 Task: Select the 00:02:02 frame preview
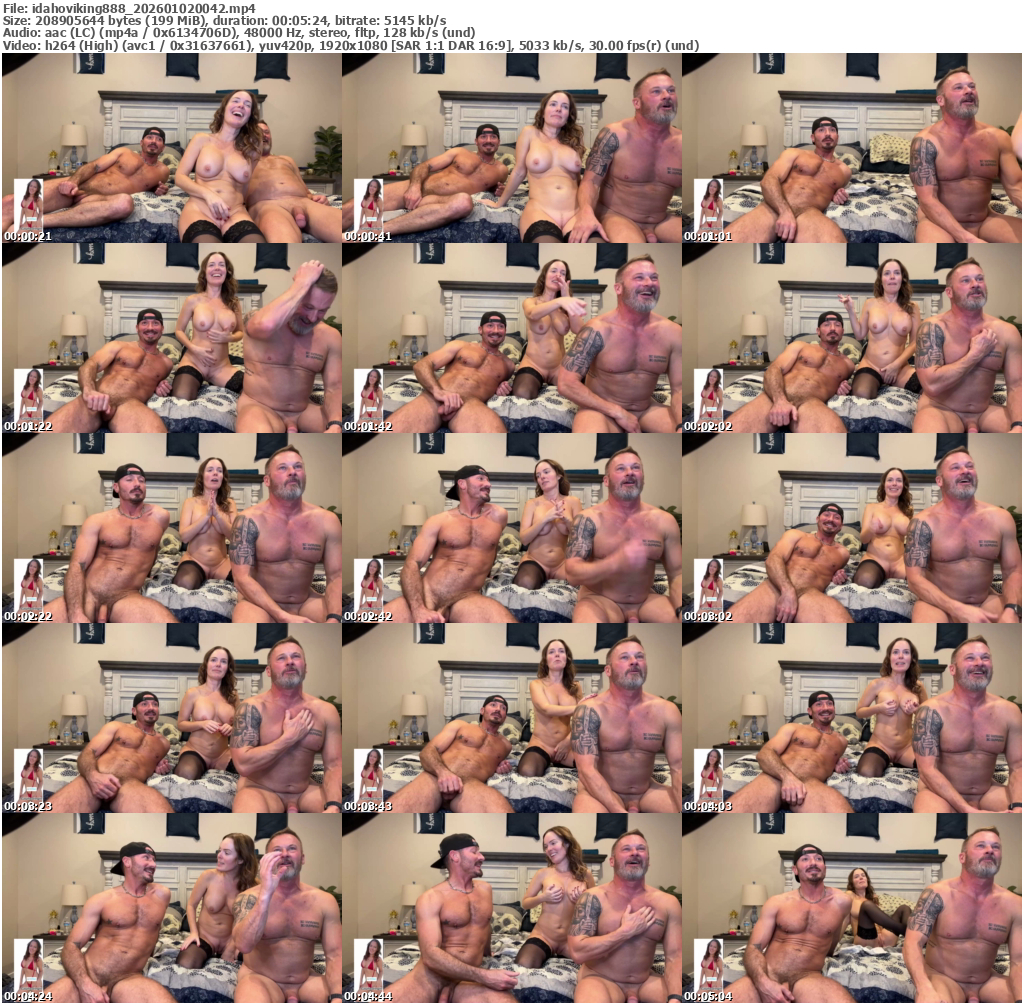coord(852,338)
